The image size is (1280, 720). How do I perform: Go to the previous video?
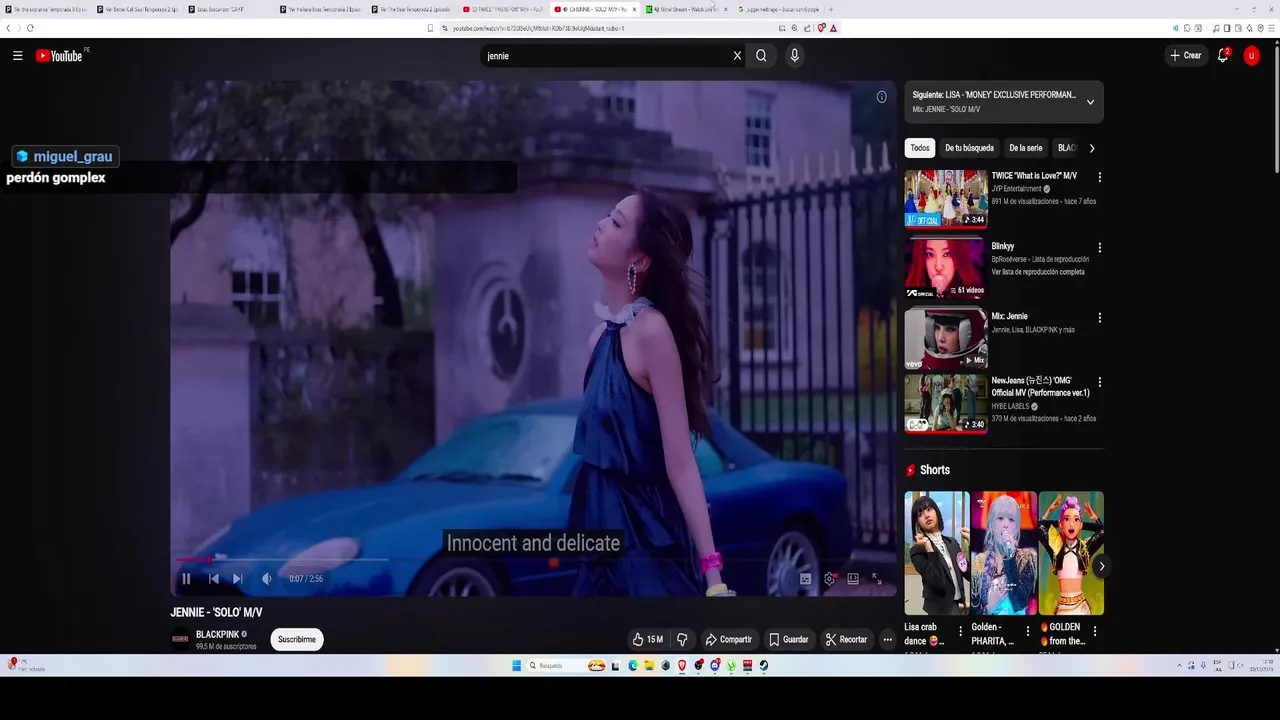point(213,579)
